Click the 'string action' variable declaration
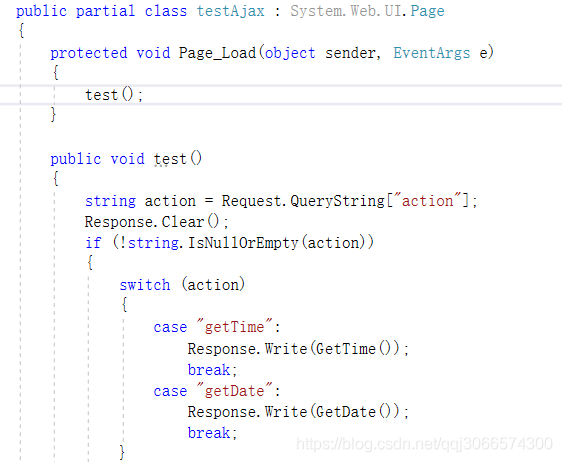Viewport: 562px width, 462px height. coord(140,201)
